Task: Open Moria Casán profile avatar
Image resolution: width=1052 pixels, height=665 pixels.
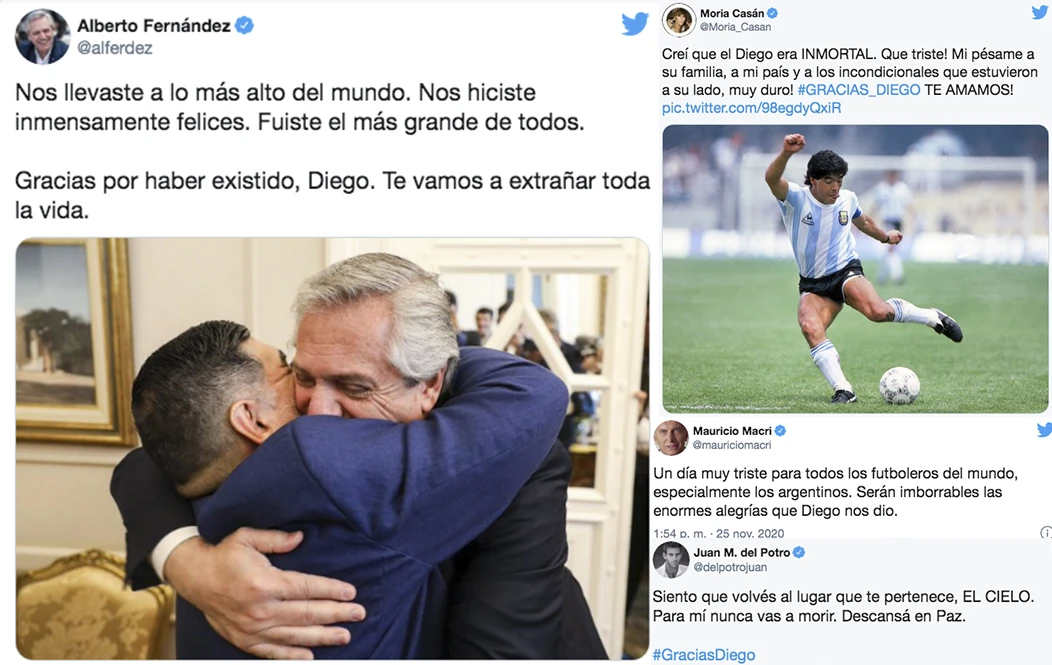Action: pos(678,19)
